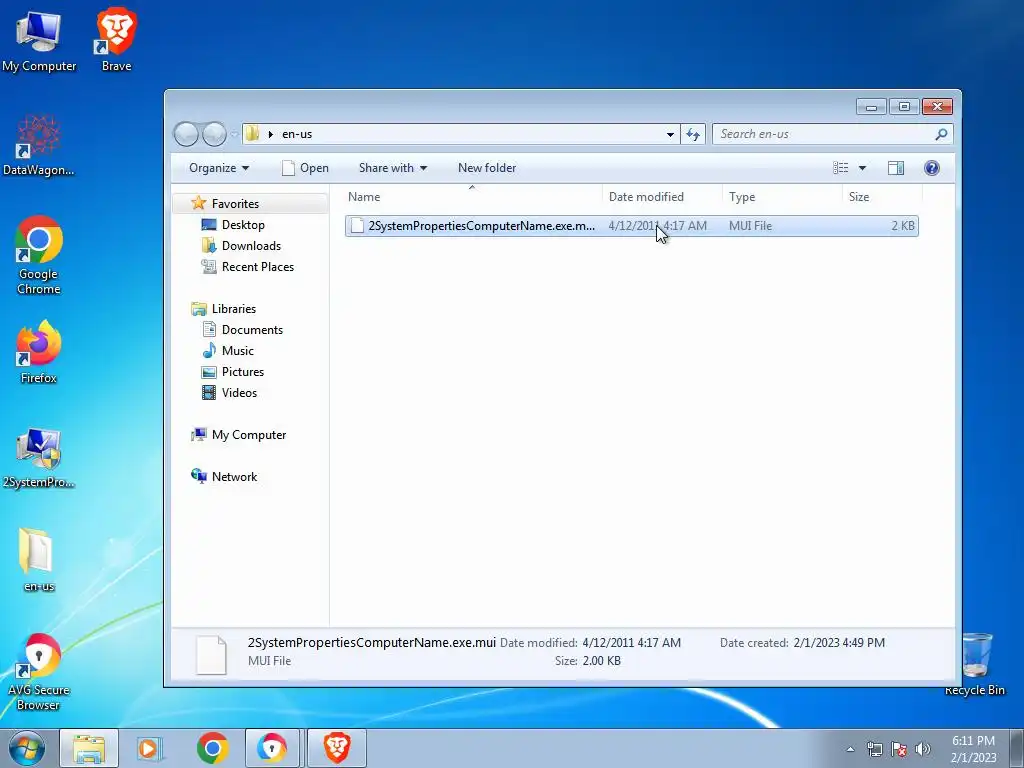
Task: Select the 2SystemPropertiesComputerName.exe.mui file row
Action: 632,226
